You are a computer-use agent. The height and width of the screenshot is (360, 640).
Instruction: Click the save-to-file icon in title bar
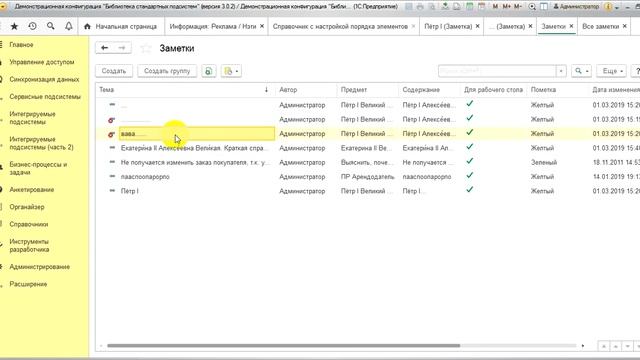pos(445,7)
